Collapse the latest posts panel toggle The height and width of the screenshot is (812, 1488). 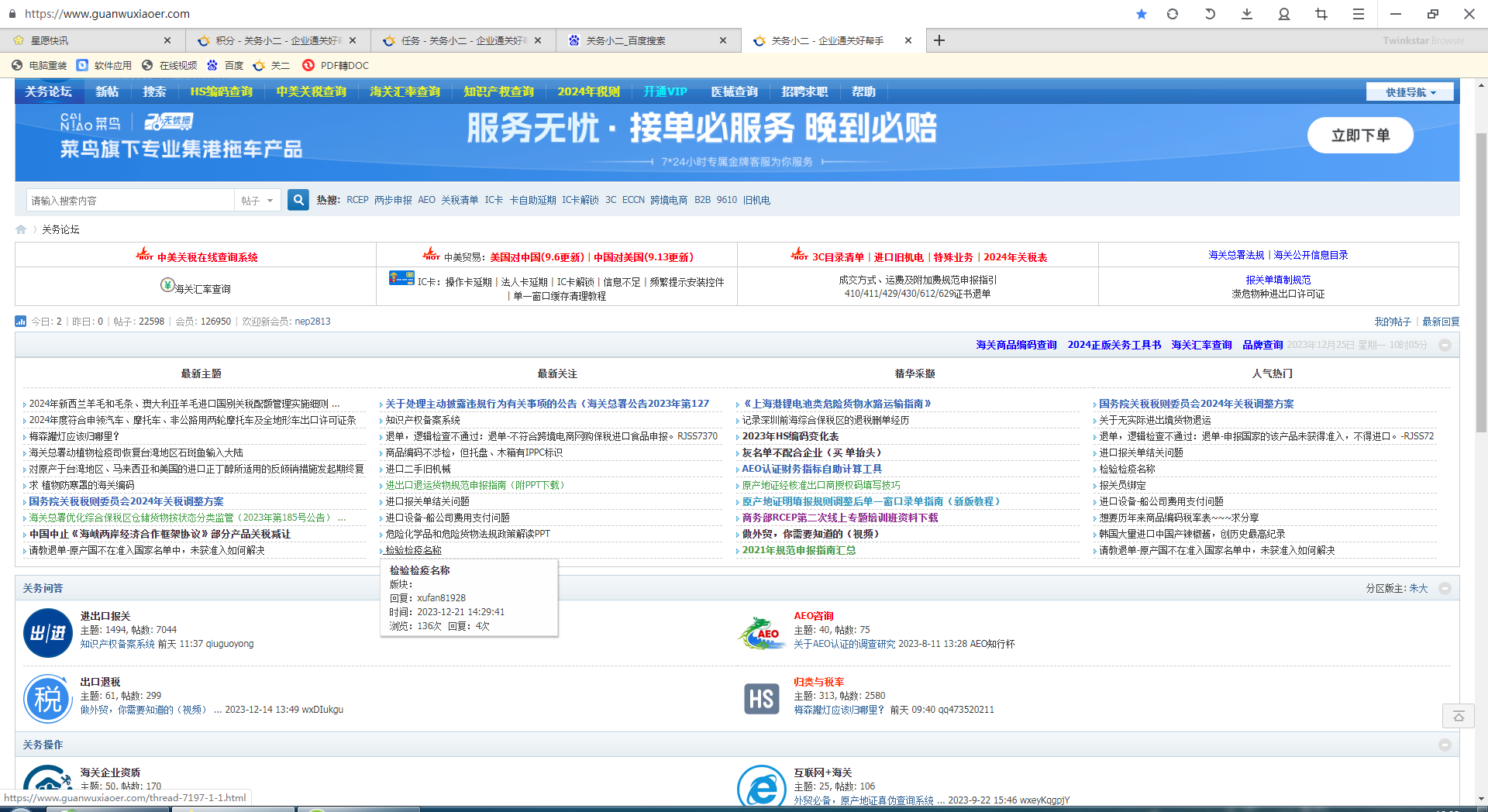pos(1445,345)
